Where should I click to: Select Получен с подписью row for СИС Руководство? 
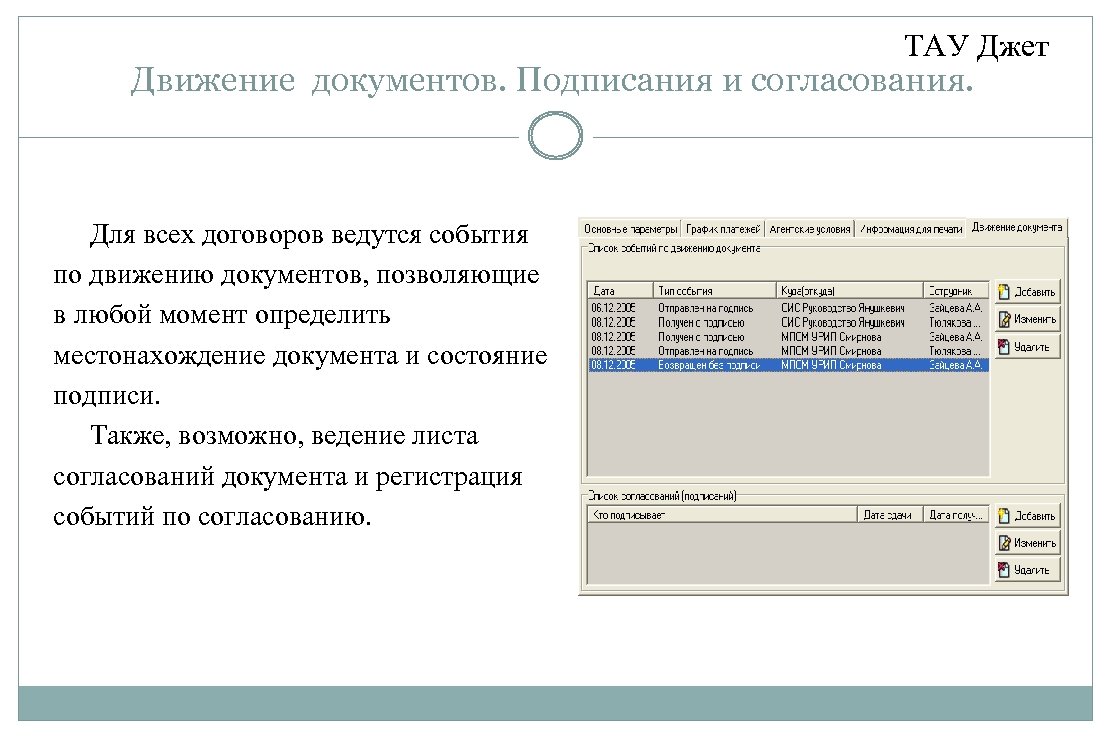788,322
